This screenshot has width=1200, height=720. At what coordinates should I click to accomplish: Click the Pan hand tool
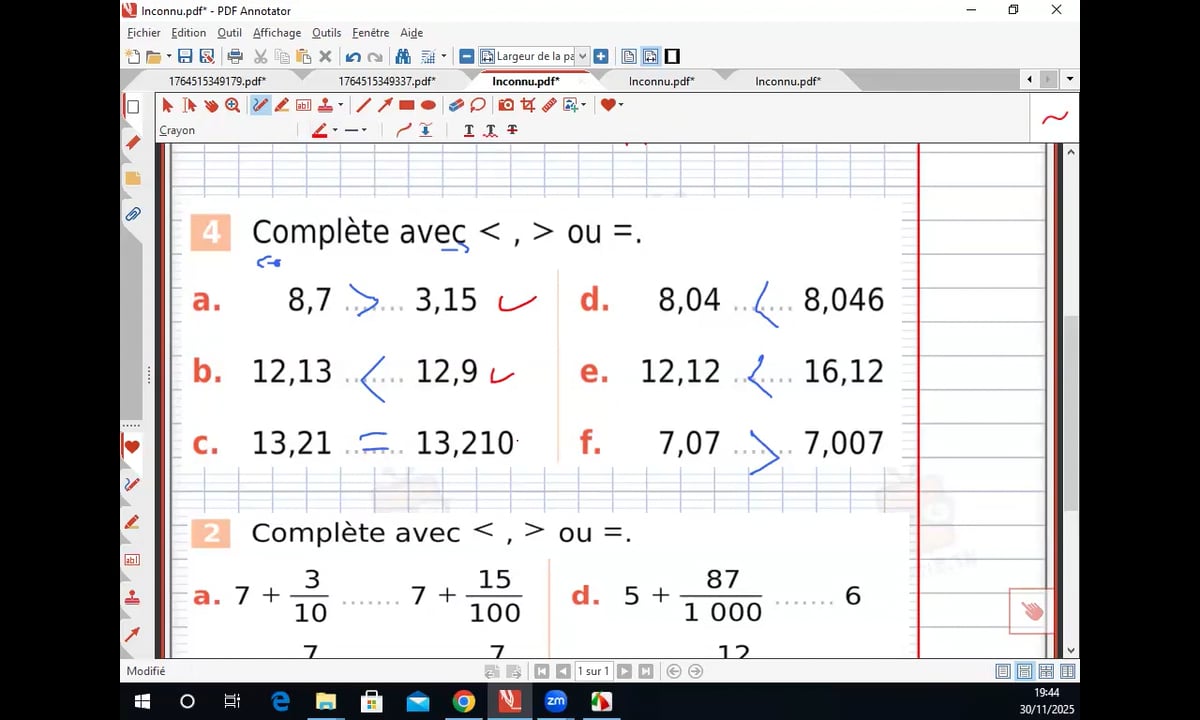(x=211, y=105)
